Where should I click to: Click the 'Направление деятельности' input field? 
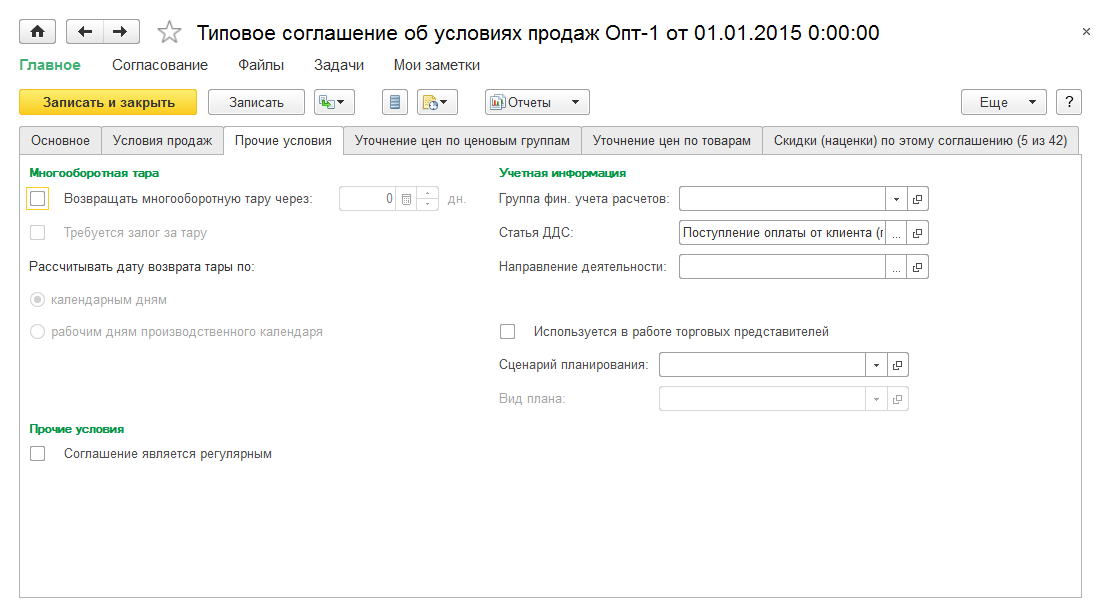tap(782, 267)
